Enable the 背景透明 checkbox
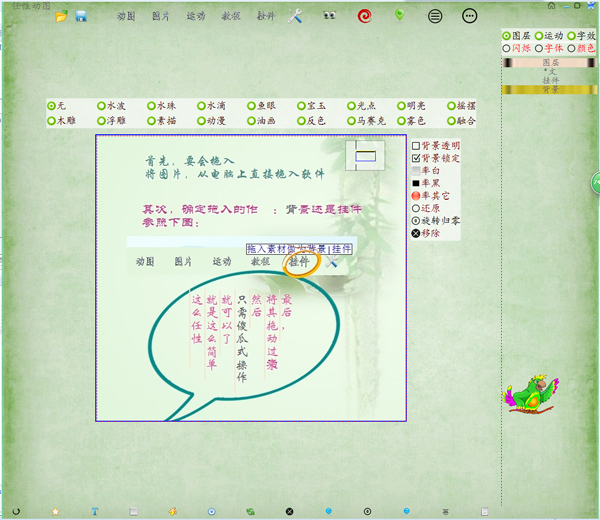The height and width of the screenshot is (520, 600). 416,145
